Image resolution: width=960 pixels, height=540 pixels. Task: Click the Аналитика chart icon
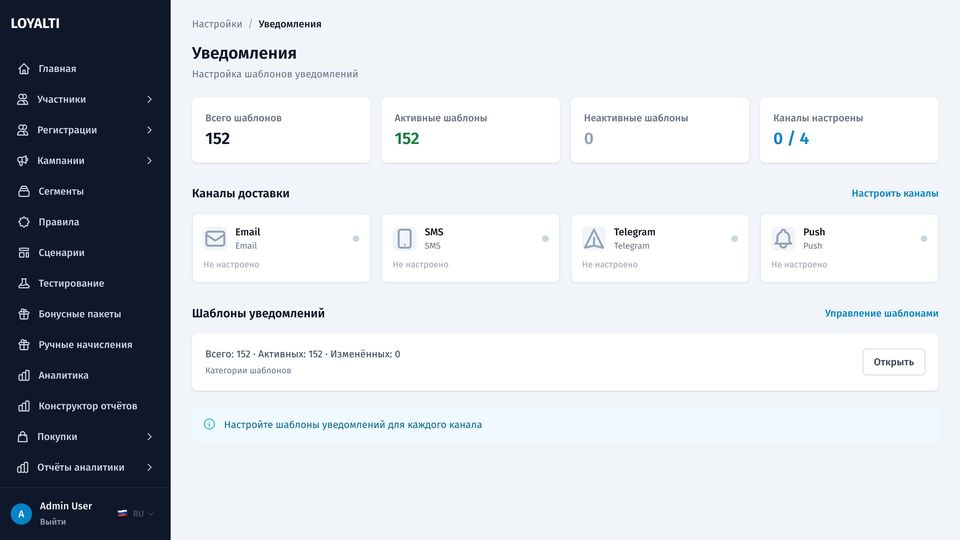tap(24, 375)
